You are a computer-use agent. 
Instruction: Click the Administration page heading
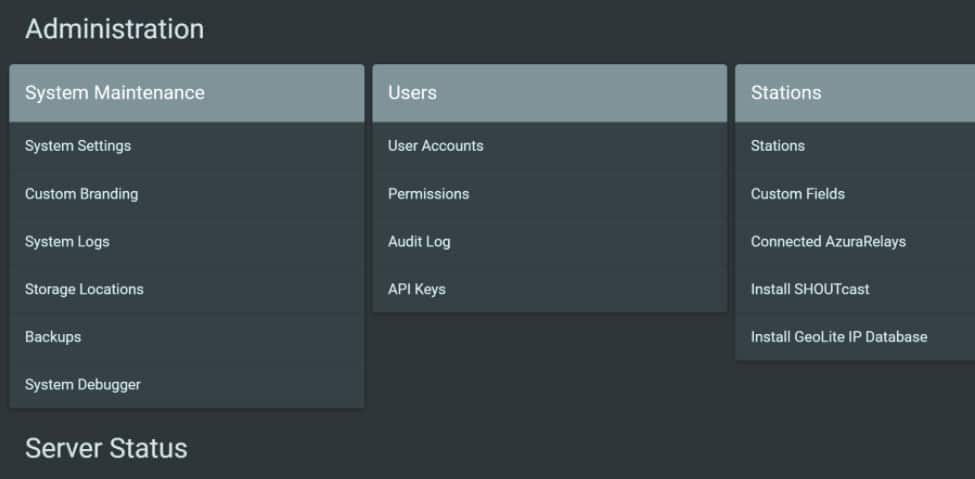114,29
